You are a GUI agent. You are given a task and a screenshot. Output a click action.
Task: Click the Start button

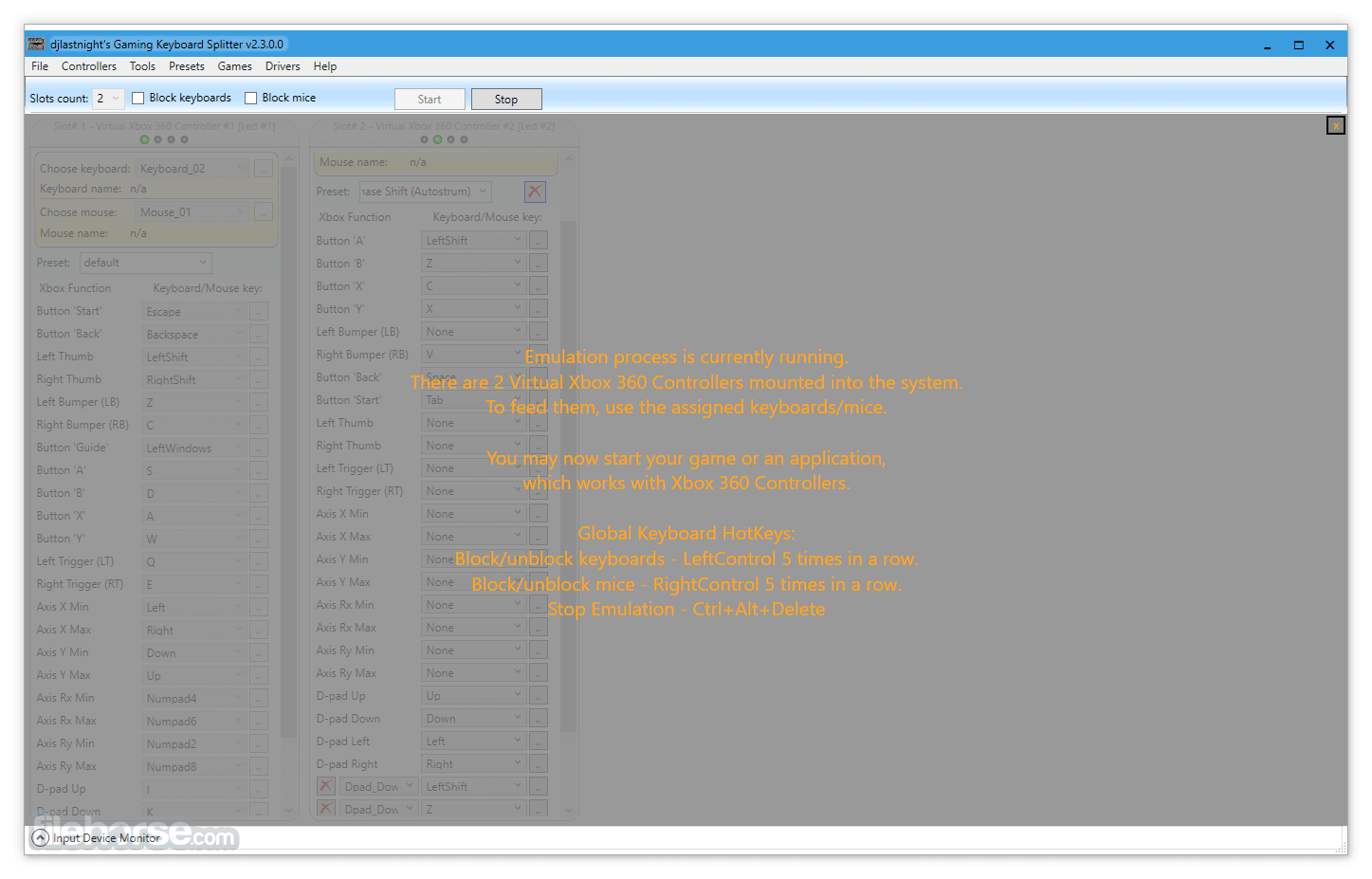pyautogui.click(x=430, y=100)
